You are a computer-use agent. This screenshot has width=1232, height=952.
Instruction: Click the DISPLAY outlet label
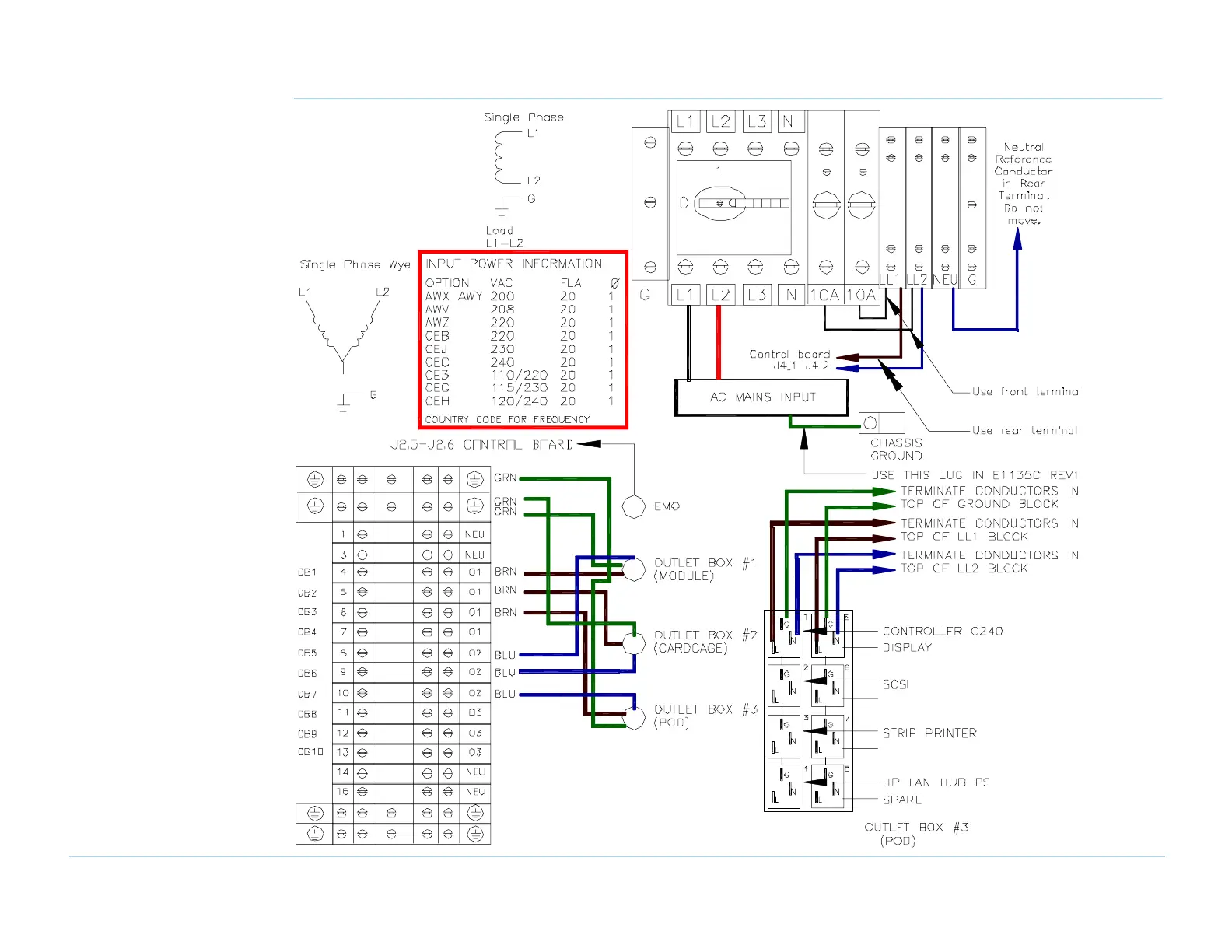coord(907,648)
